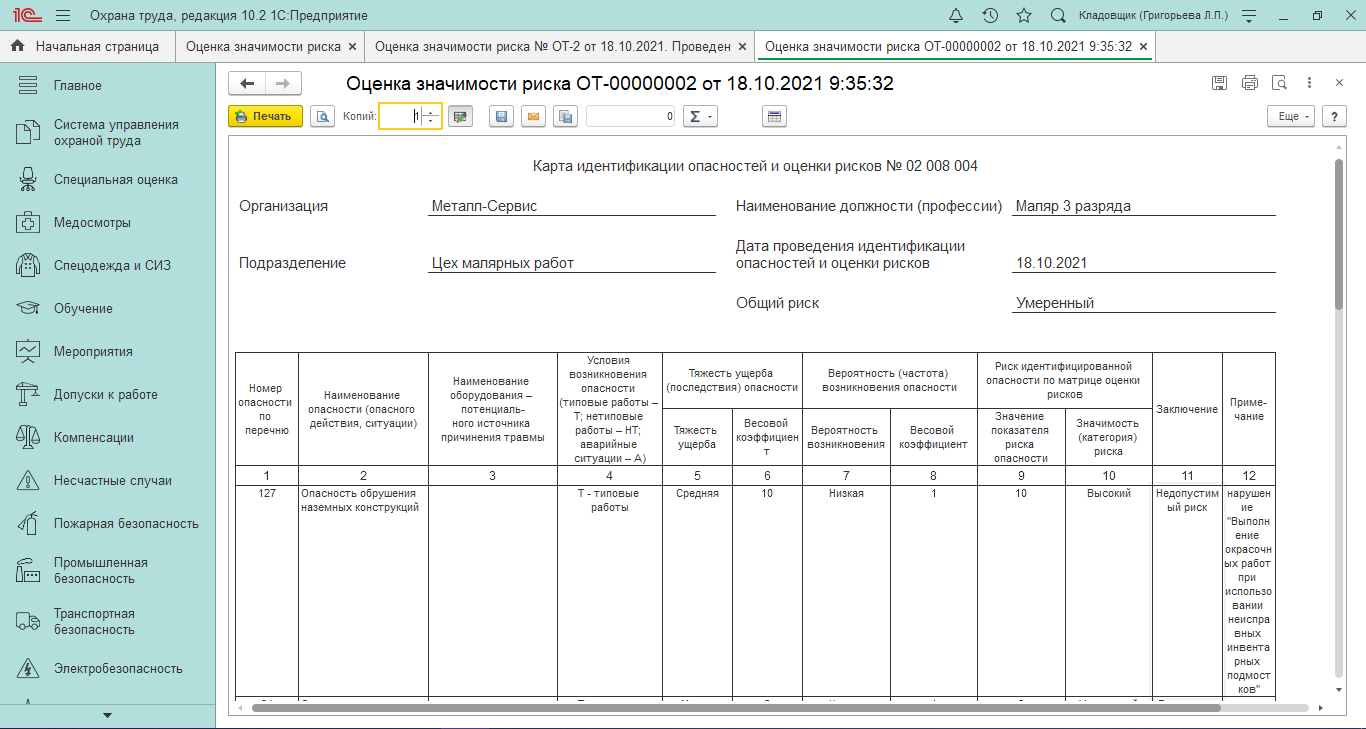Open the notifications bell
Viewport: 1366px width, 729px height.
[x=956, y=16]
